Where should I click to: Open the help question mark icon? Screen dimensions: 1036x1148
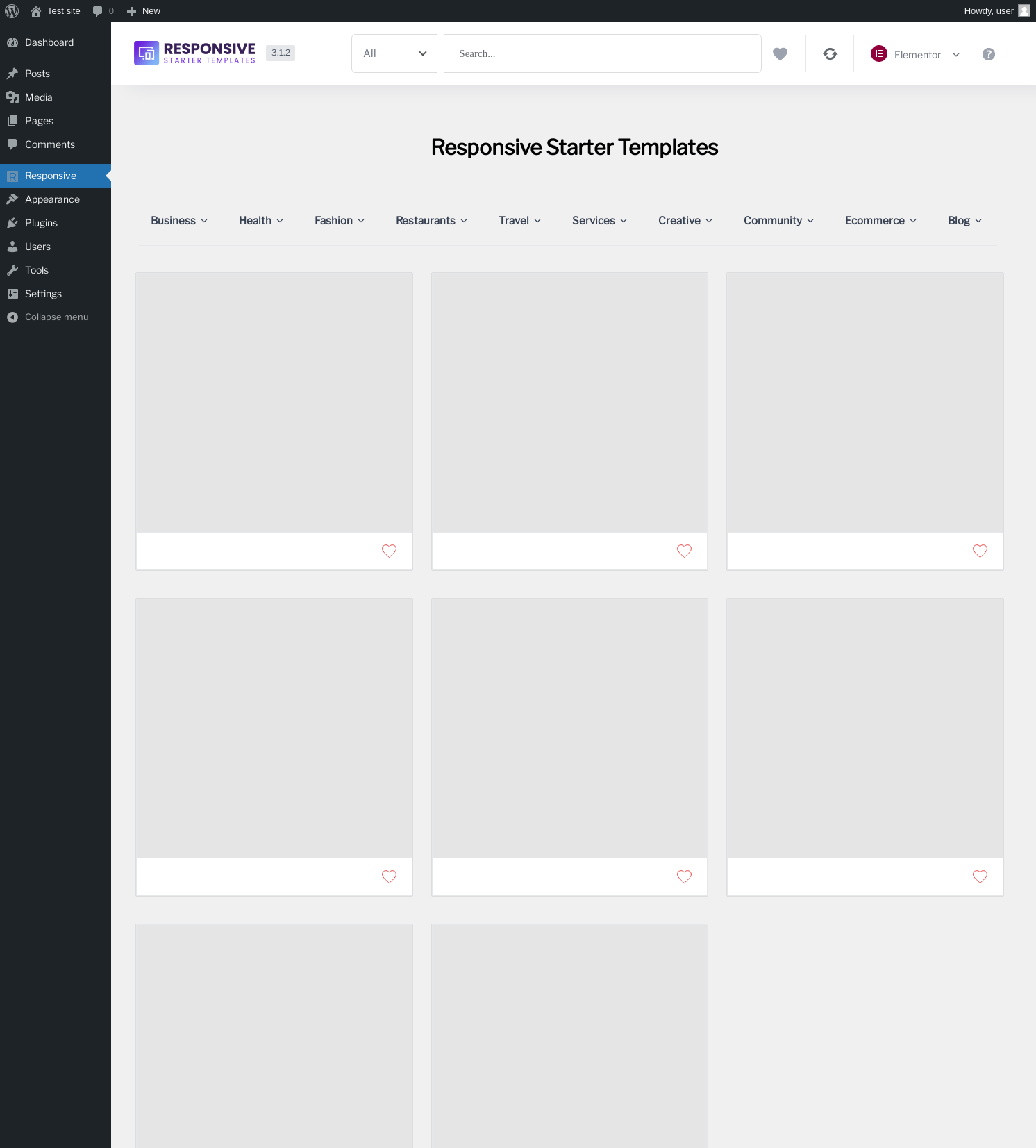point(989,54)
